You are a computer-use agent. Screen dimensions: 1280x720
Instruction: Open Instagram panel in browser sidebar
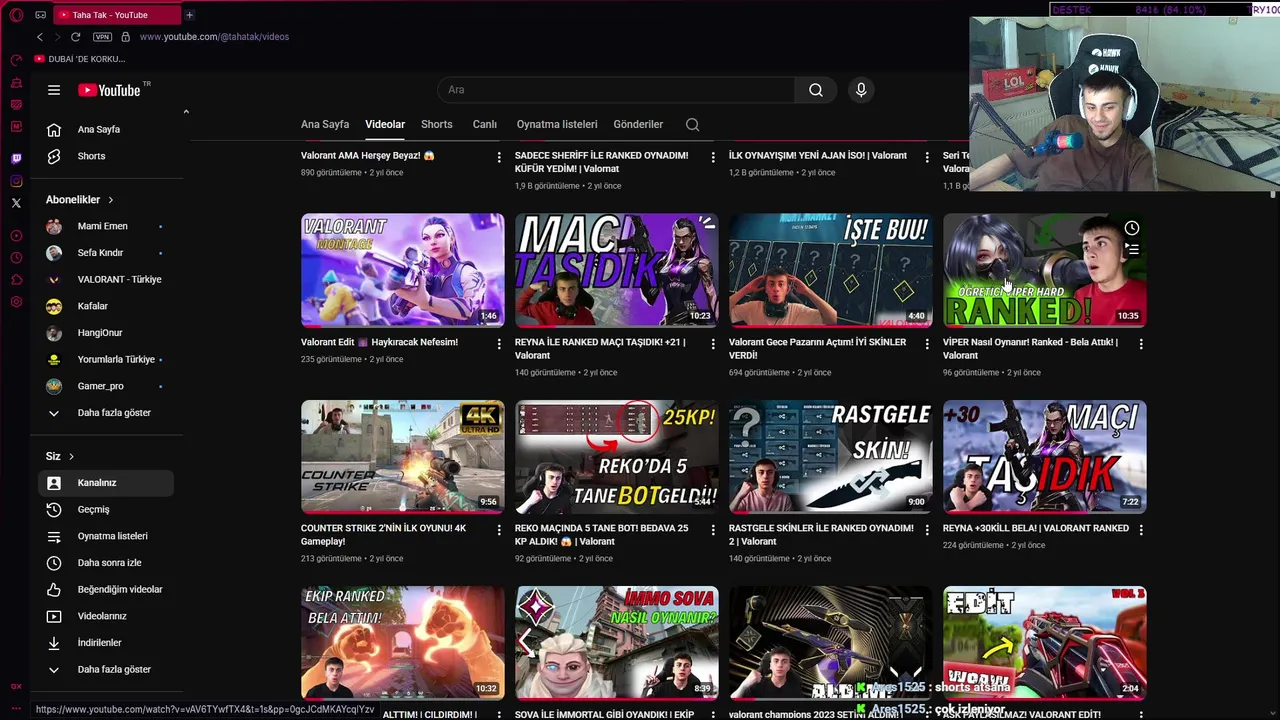16,181
